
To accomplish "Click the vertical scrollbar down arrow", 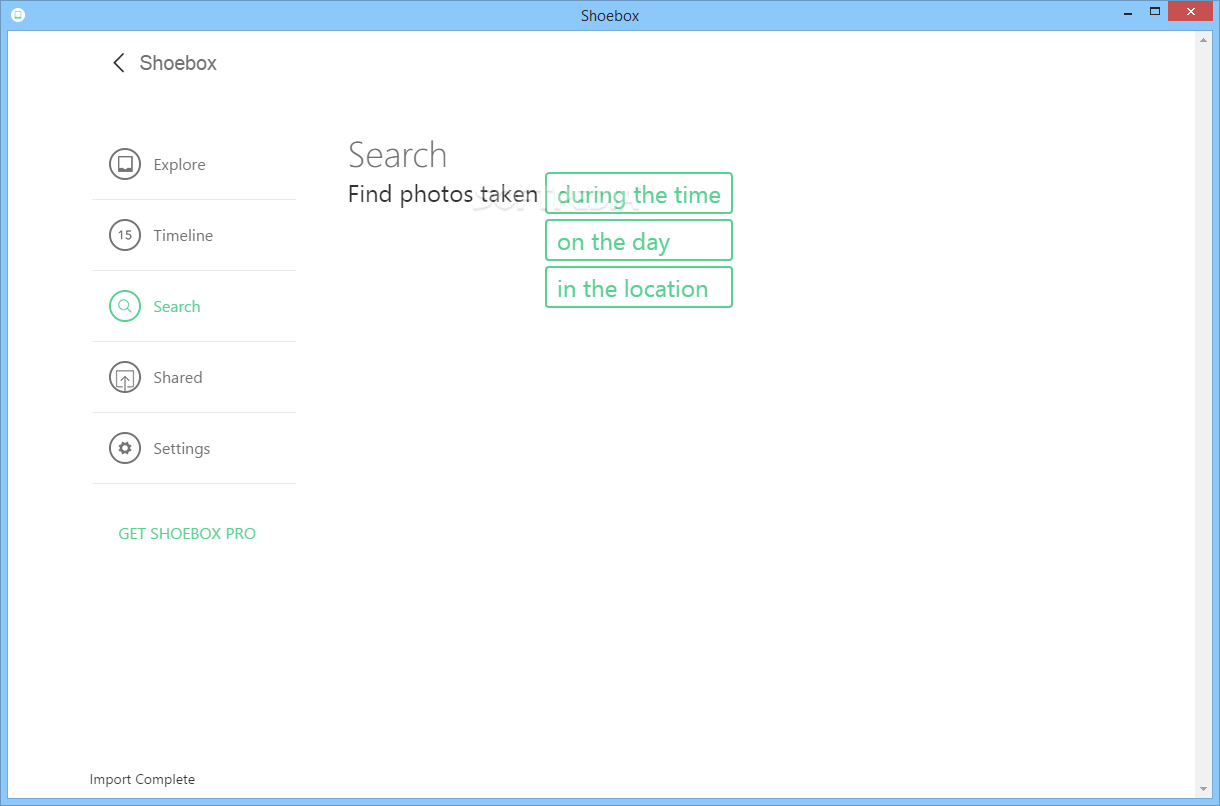I will 1203,789.
